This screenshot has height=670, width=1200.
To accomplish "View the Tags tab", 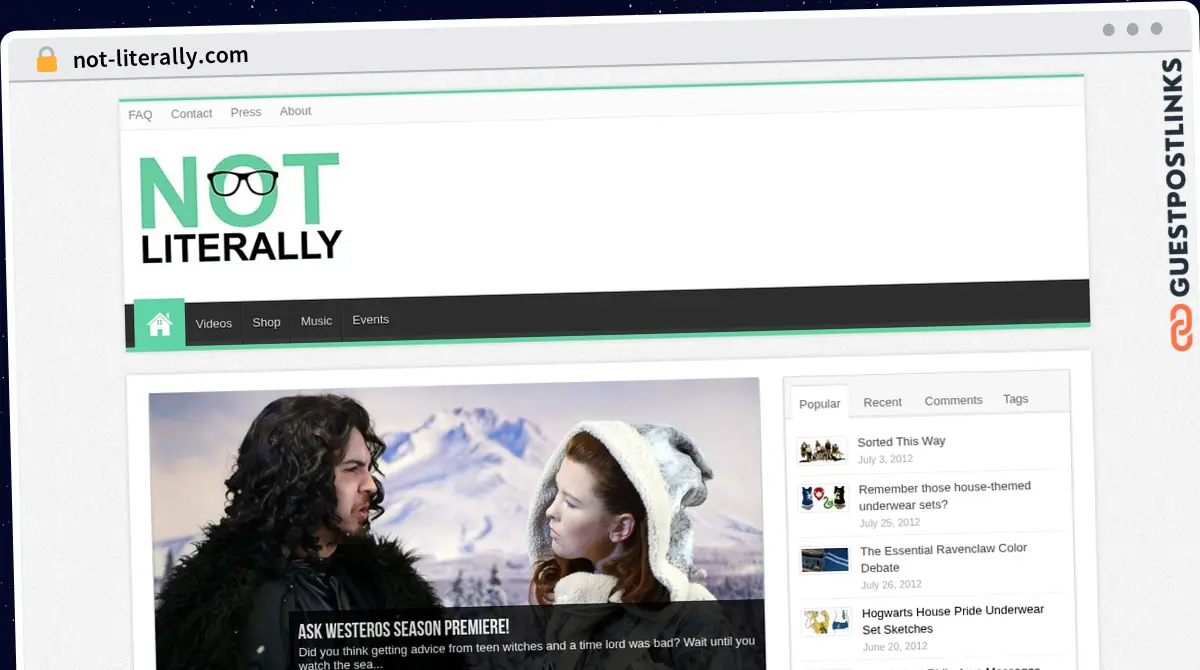I will (x=1015, y=399).
